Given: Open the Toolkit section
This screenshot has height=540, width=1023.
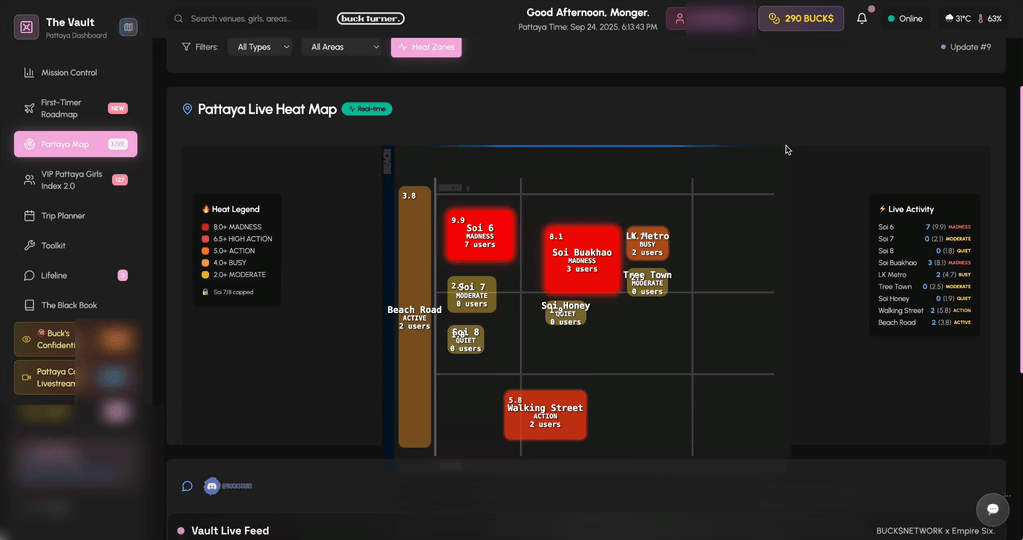Looking at the screenshot, I should [76, 246].
